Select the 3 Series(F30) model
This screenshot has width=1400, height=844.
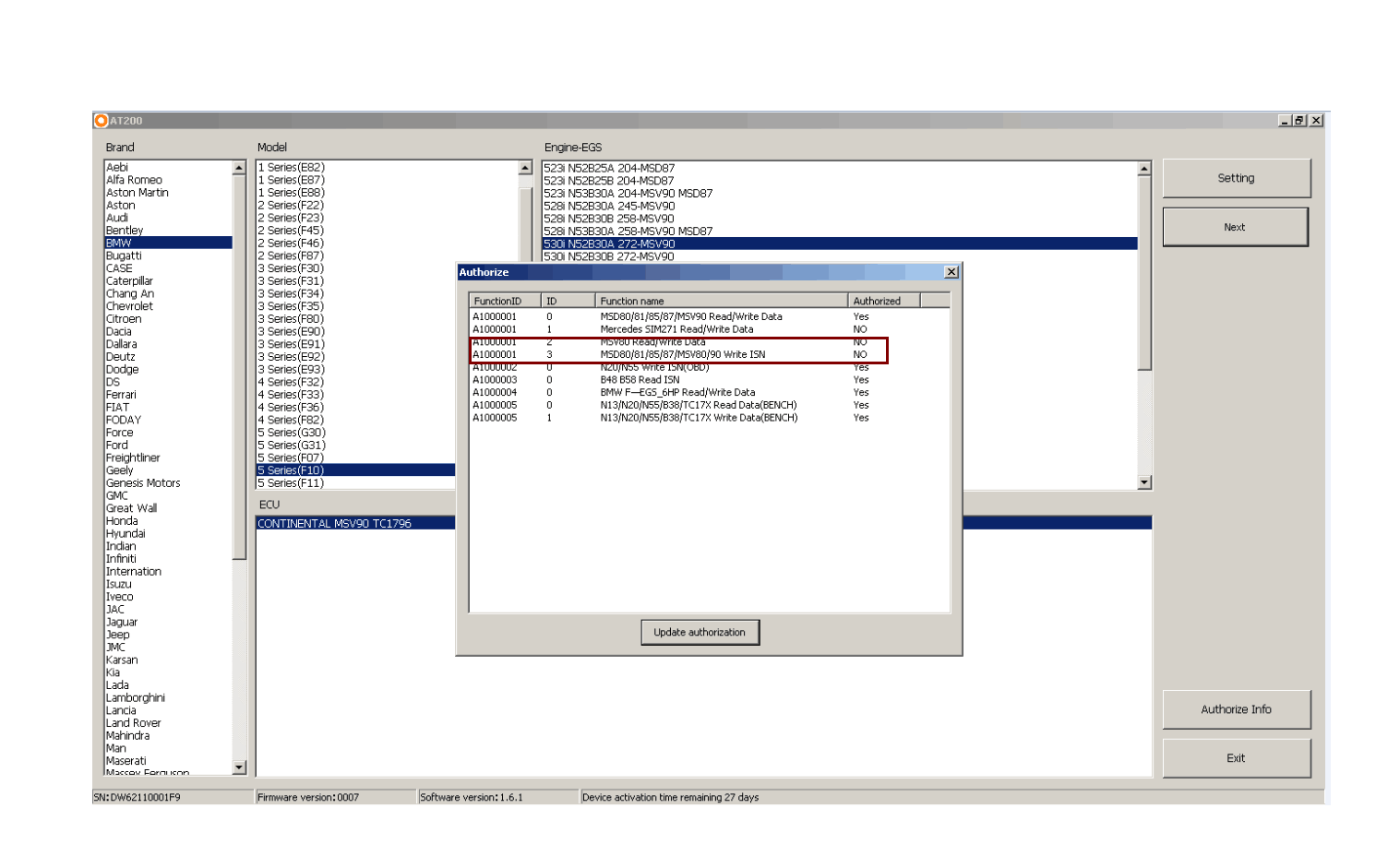pos(291,267)
